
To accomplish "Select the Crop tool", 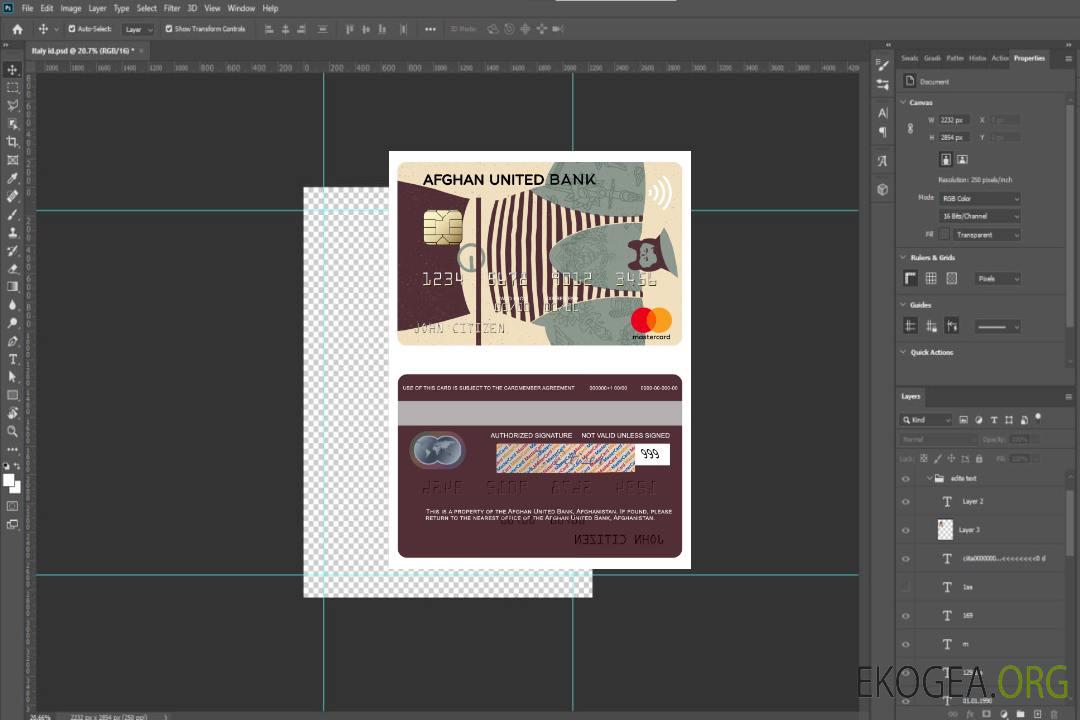I will pyautogui.click(x=13, y=142).
